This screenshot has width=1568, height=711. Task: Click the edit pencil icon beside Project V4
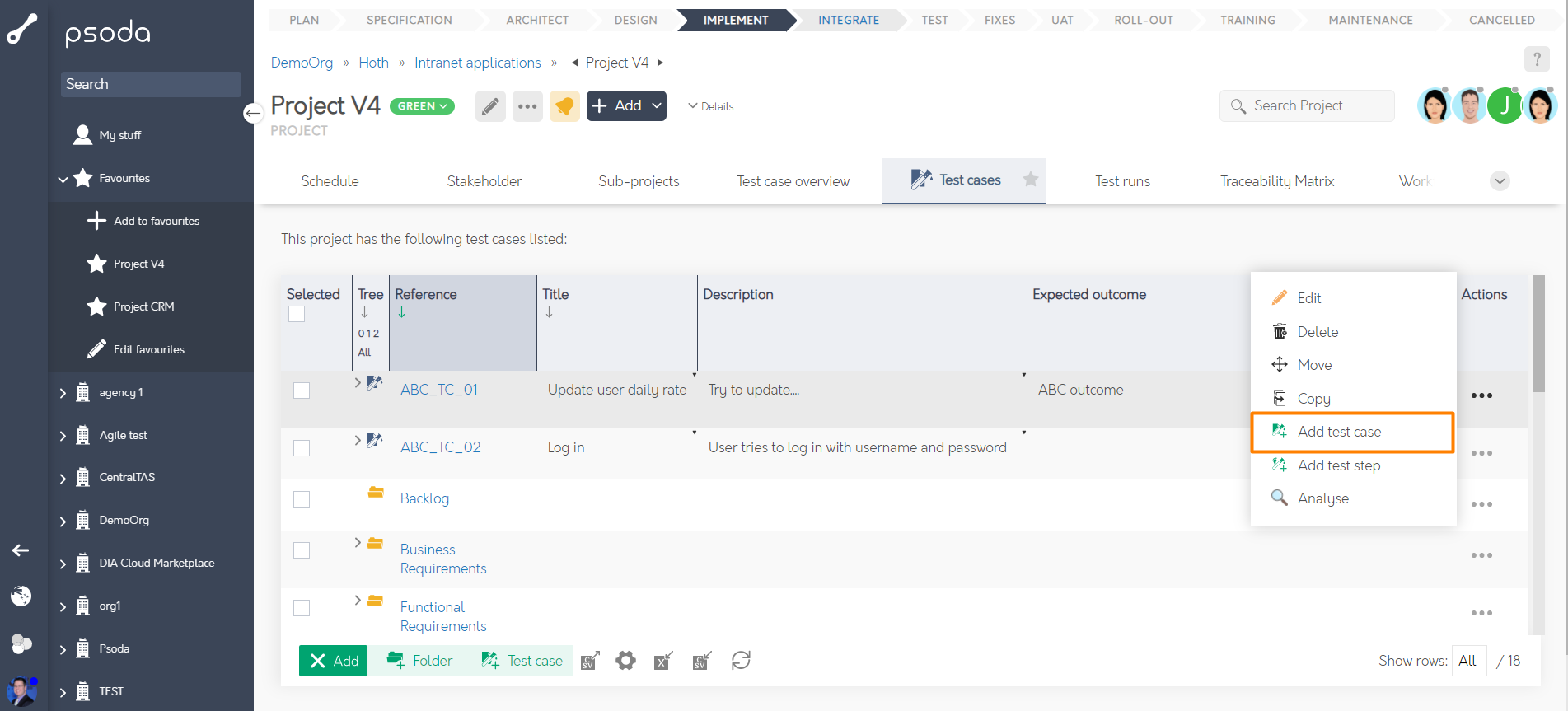click(x=490, y=106)
